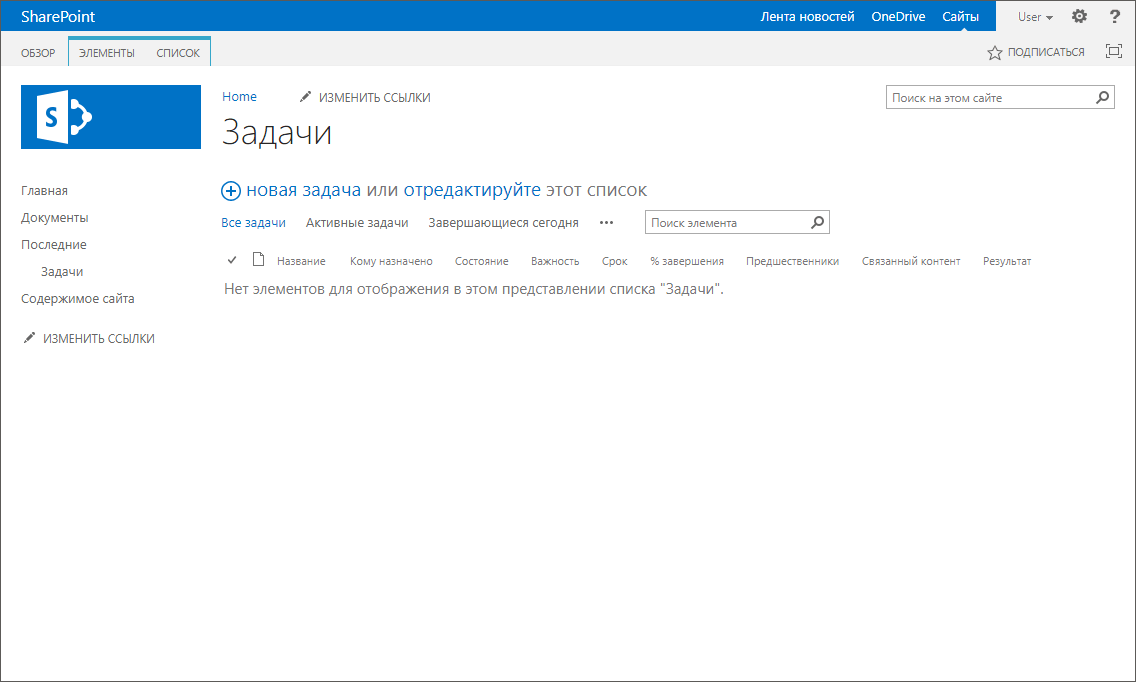Click Последние in left navigation
Viewport: 1136px width, 682px height.
pyautogui.click(x=54, y=244)
